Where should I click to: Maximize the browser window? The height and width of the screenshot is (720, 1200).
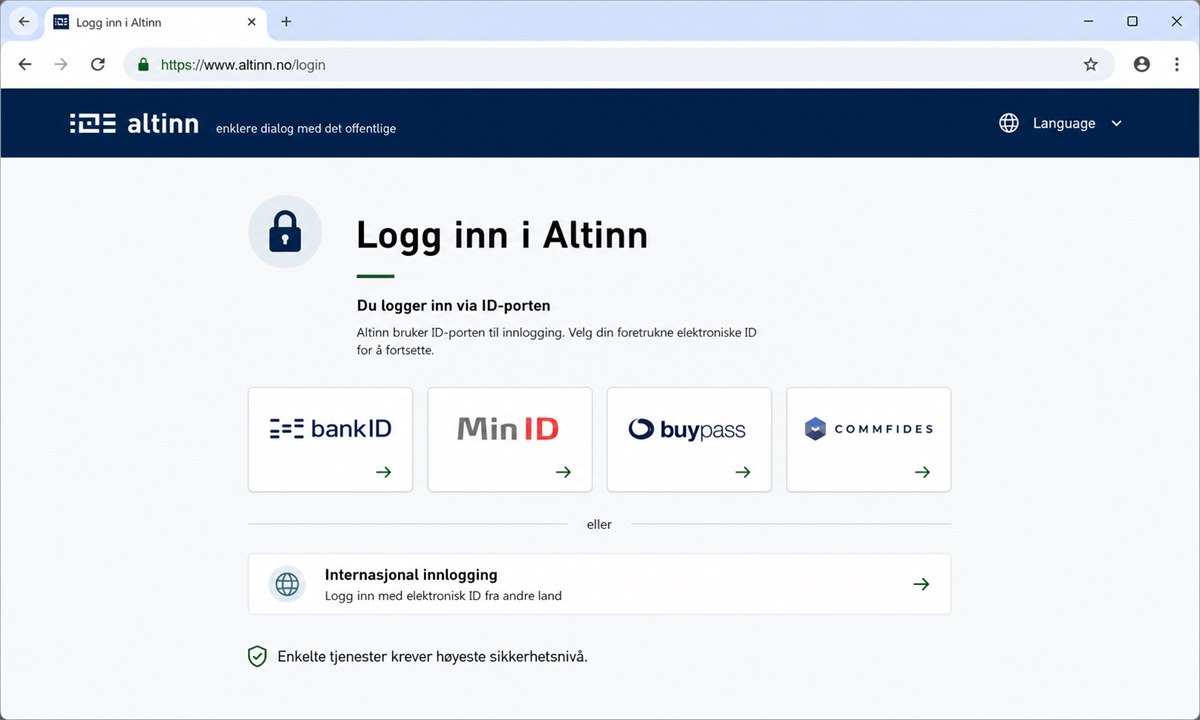[x=1132, y=21]
